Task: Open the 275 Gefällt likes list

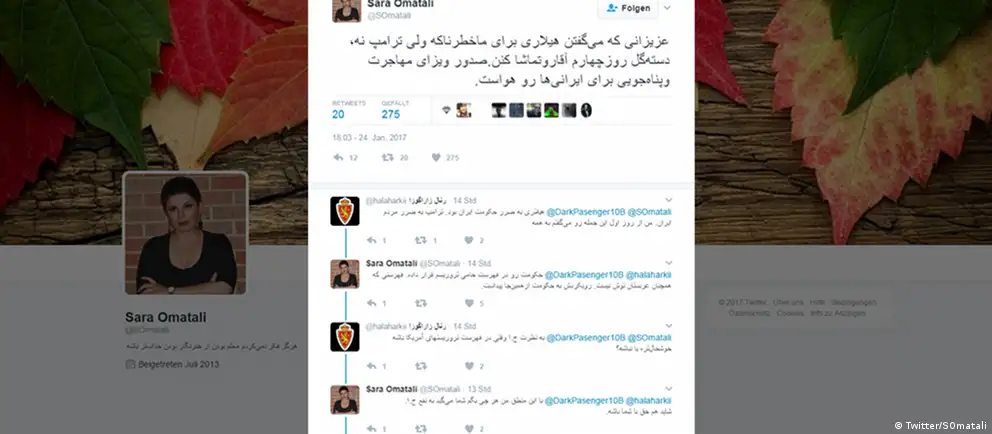Action: point(391,110)
